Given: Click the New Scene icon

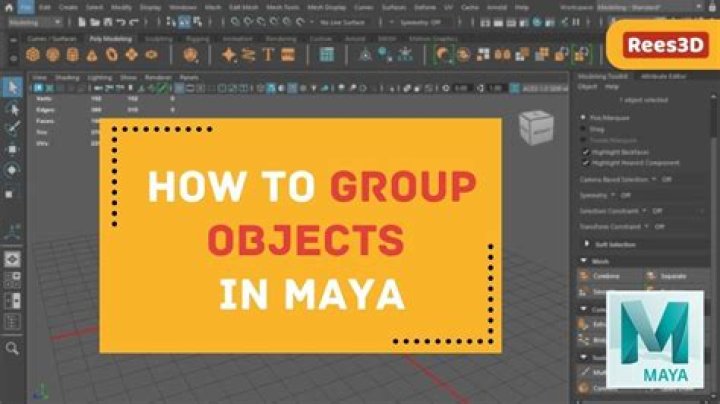Looking at the screenshot, I should [82, 22].
